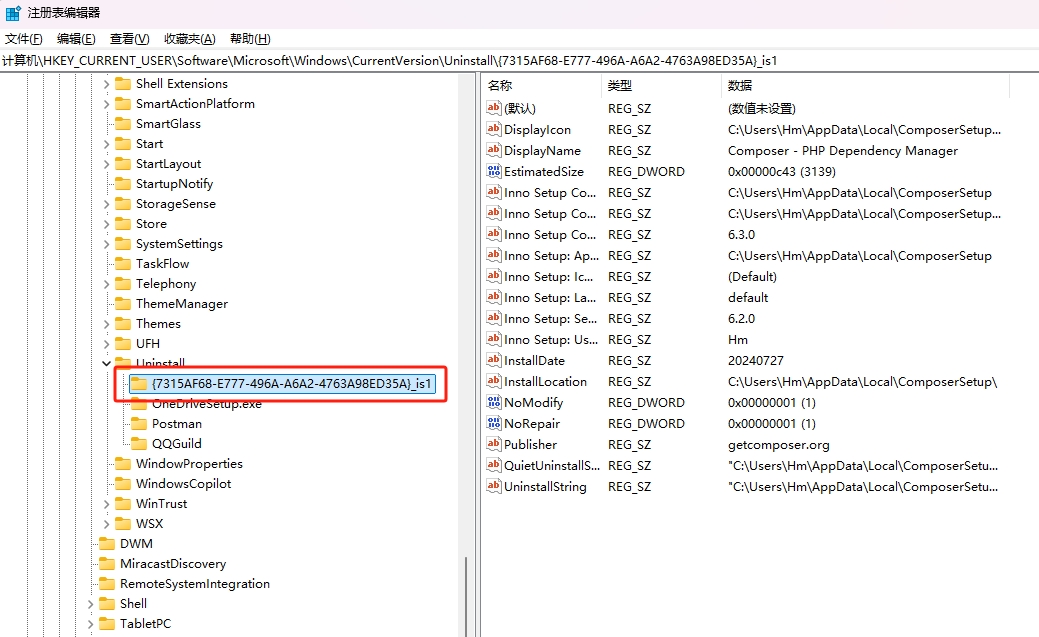Select the WindowProperties key
This screenshot has width=1039, height=637.
(189, 463)
